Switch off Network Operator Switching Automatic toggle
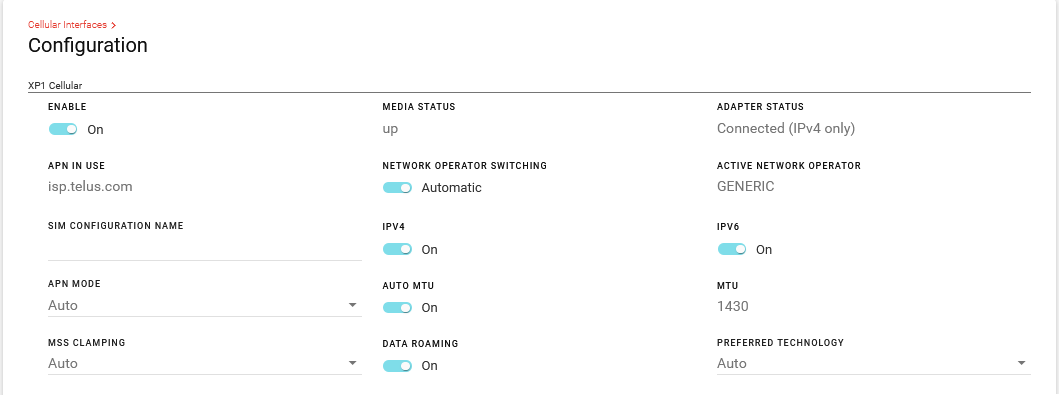This screenshot has width=1059, height=395. 397,188
